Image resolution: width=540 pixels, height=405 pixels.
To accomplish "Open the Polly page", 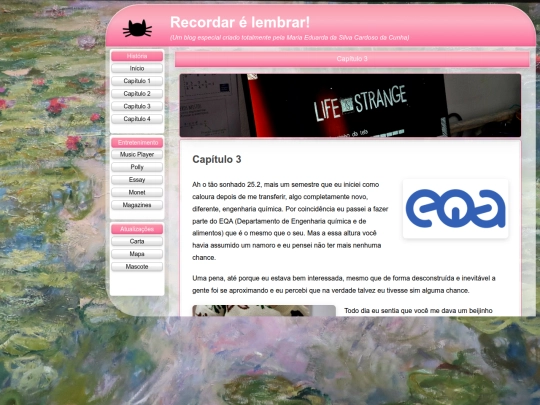I will (x=137, y=167).
